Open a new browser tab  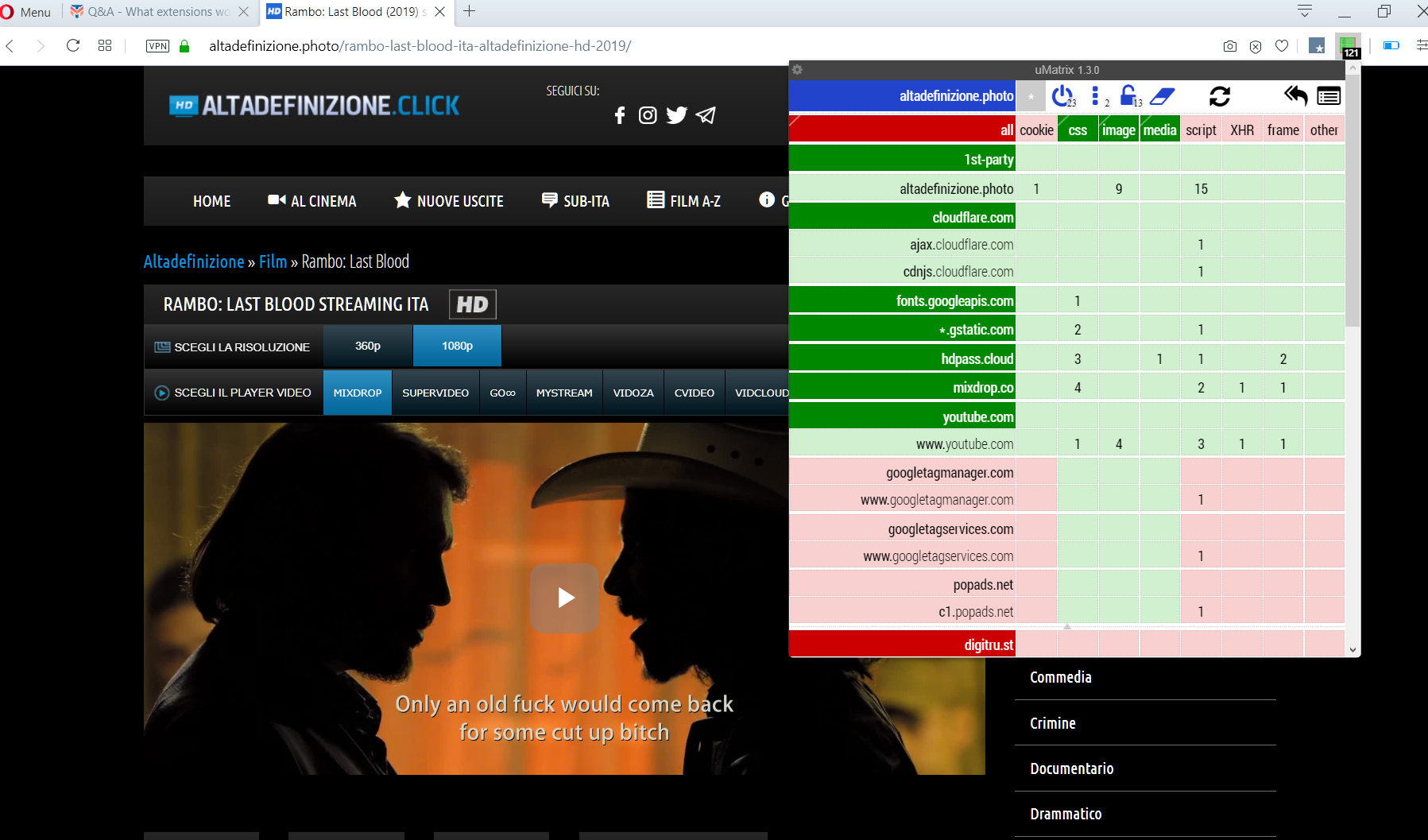(x=469, y=11)
